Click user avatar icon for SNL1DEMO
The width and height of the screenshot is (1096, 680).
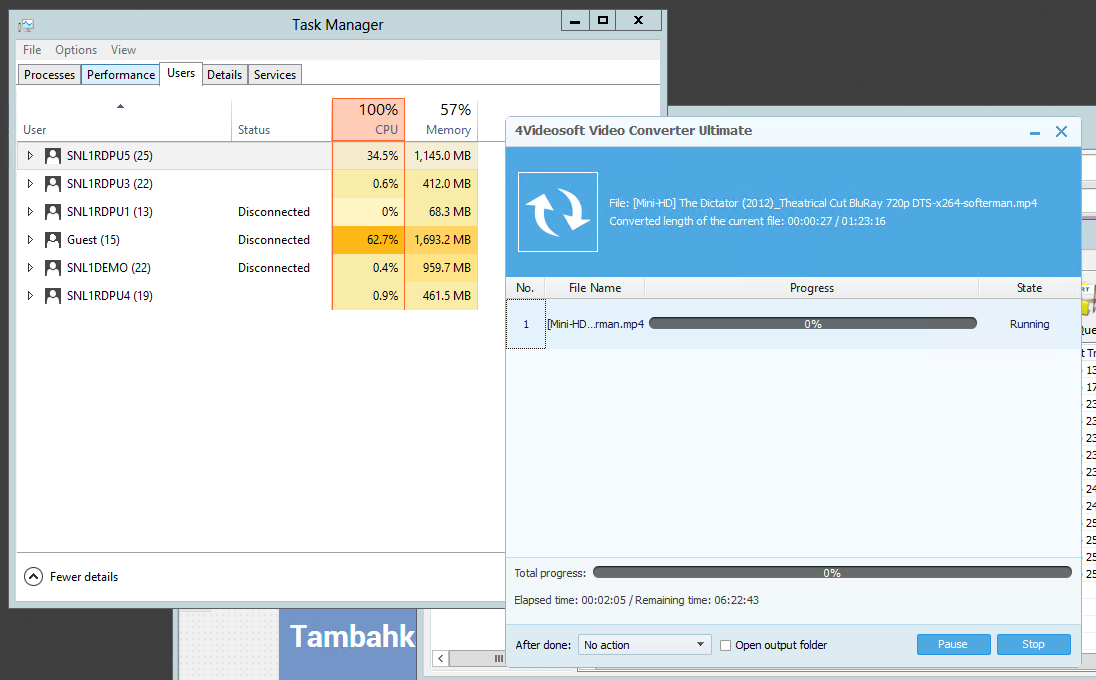pyautogui.click(x=52, y=268)
